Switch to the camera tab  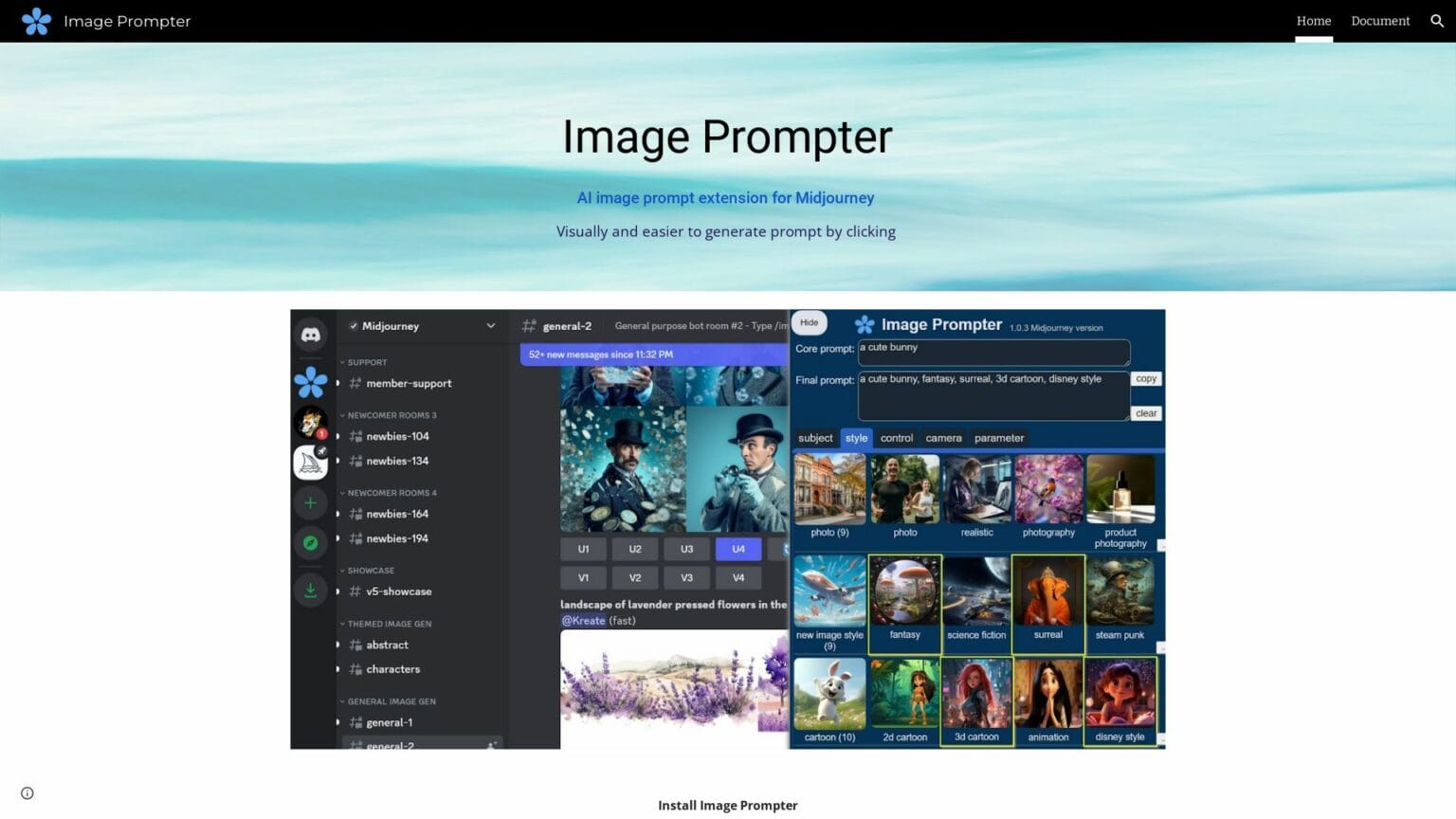pyautogui.click(x=942, y=438)
